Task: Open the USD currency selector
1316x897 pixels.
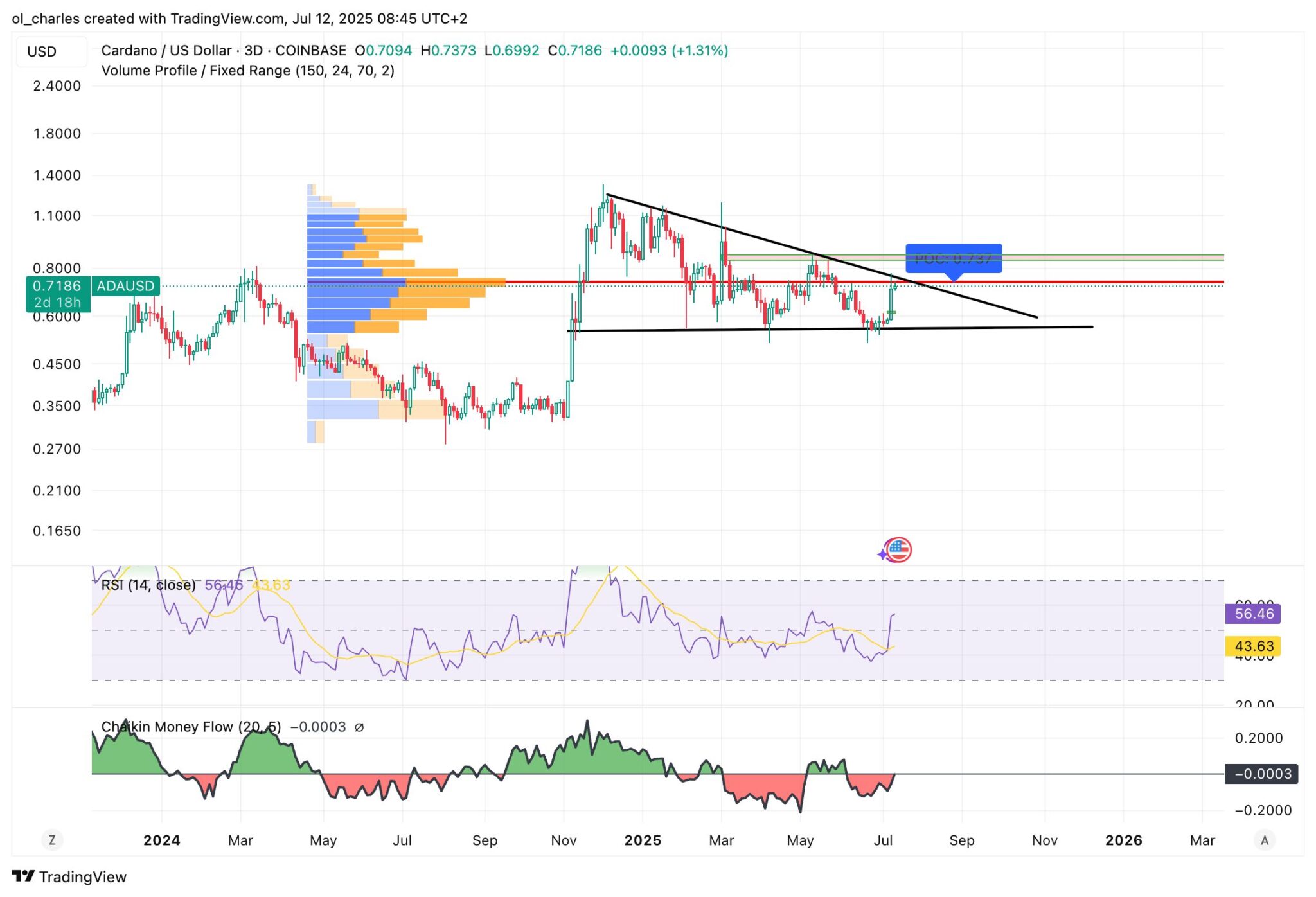Action: (42, 51)
